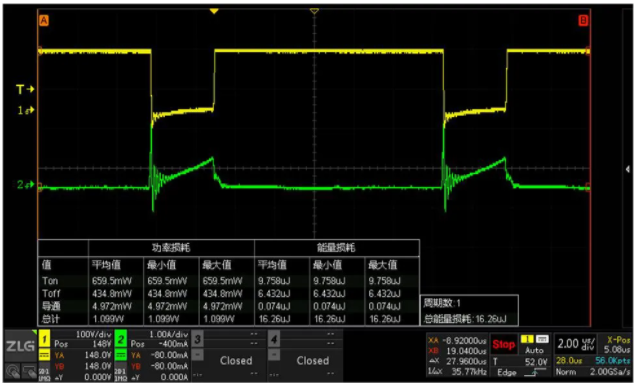Click the red Stop button
The height and width of the screenshot is (385, 634).
click(x=503, y=345)
